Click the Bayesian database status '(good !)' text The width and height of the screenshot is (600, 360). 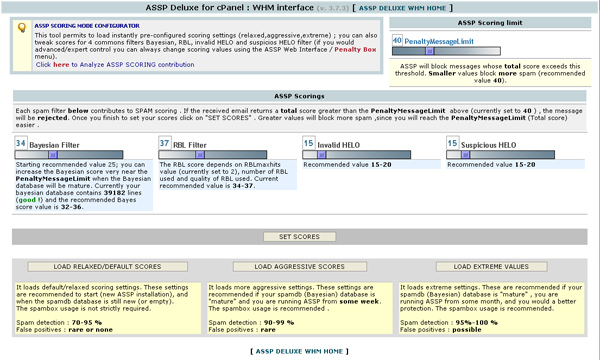[28, 200]
